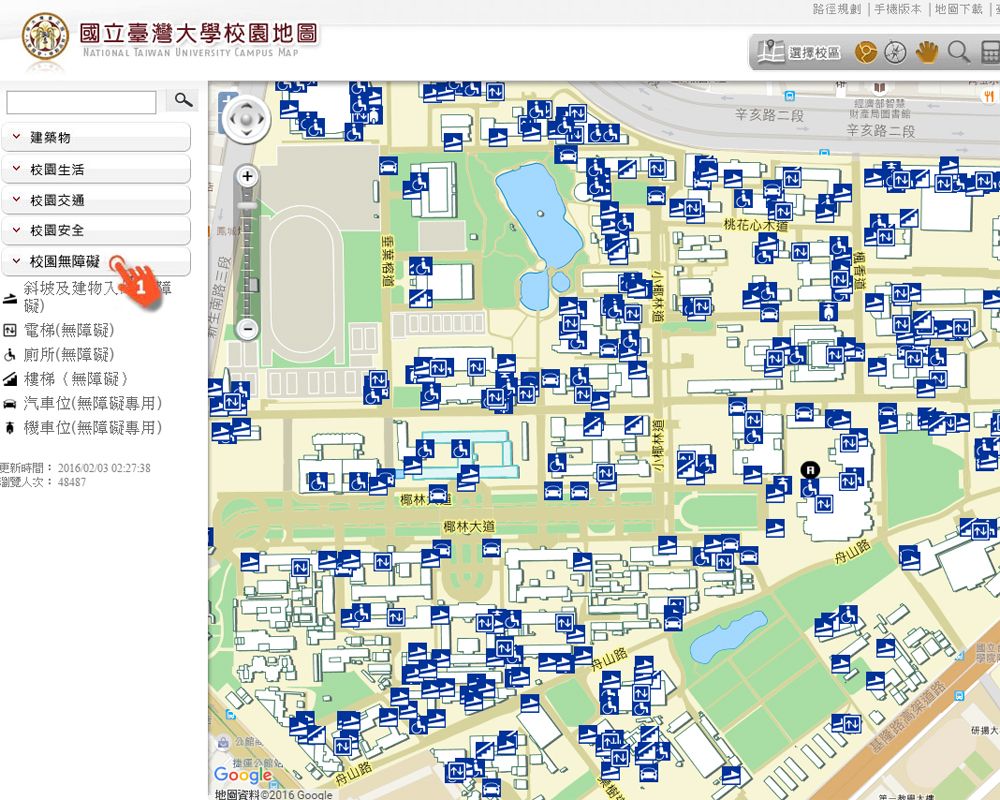Screen dimensions: 1000x800
Task: Activate the hand pan tool in the toolbar
Action: pyautogui.click(x=927, y=51)
